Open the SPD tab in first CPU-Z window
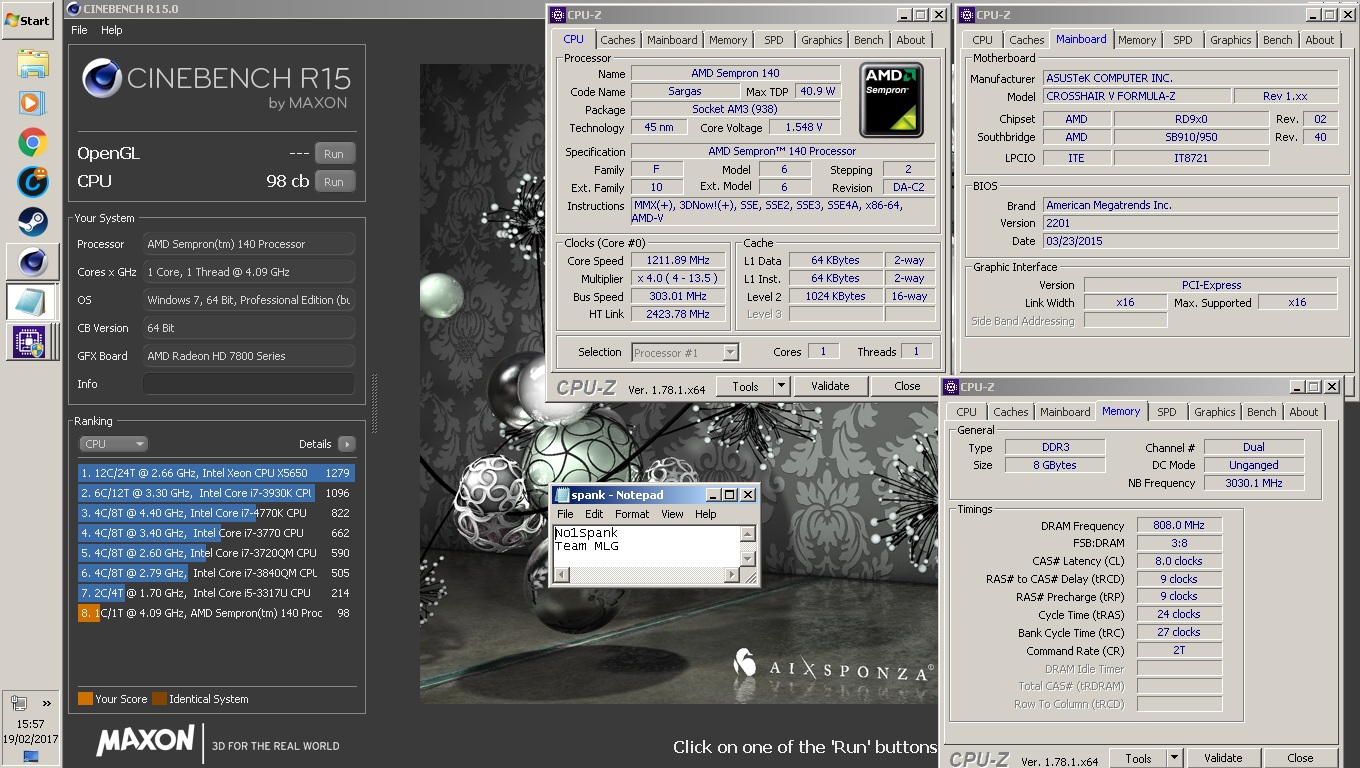Viewport: 1360px width, 768px height. point(774,40)
